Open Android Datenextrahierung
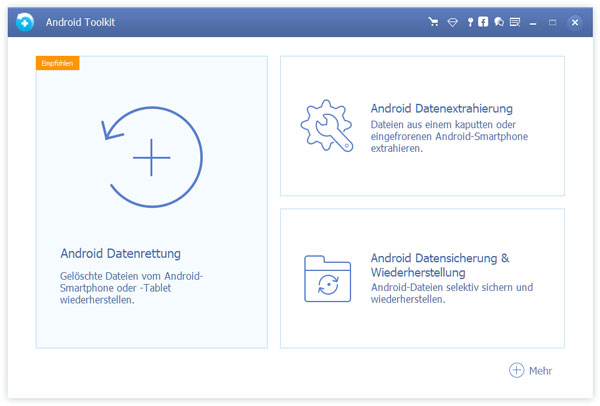 click(422, 126)
